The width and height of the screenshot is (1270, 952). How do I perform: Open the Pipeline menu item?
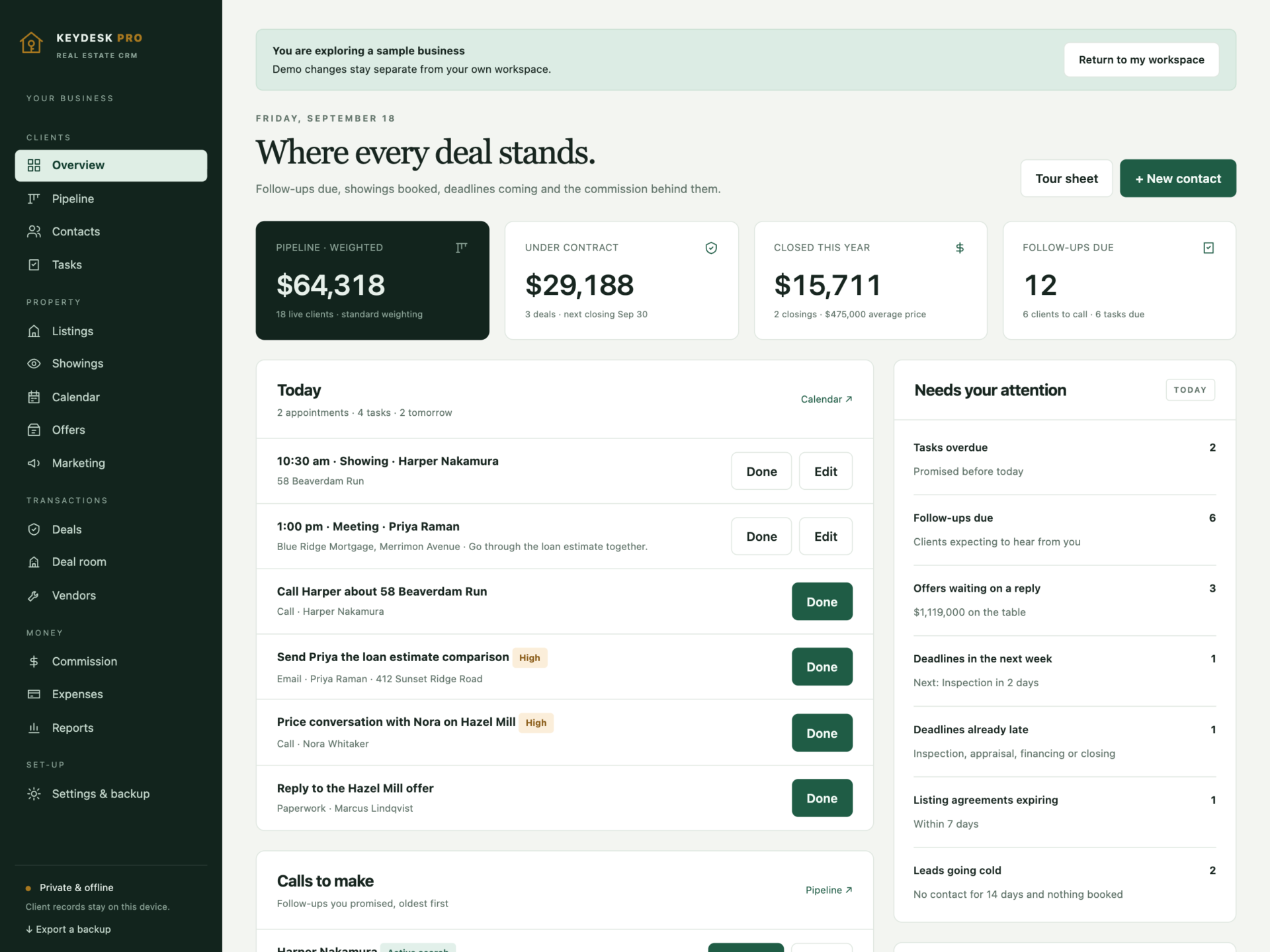coord(111,198)
